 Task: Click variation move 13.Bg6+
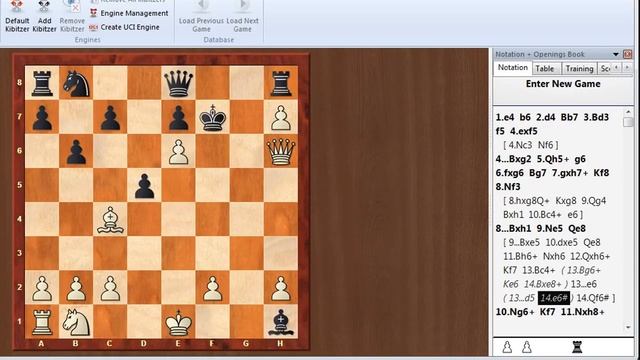pos(584,270)
